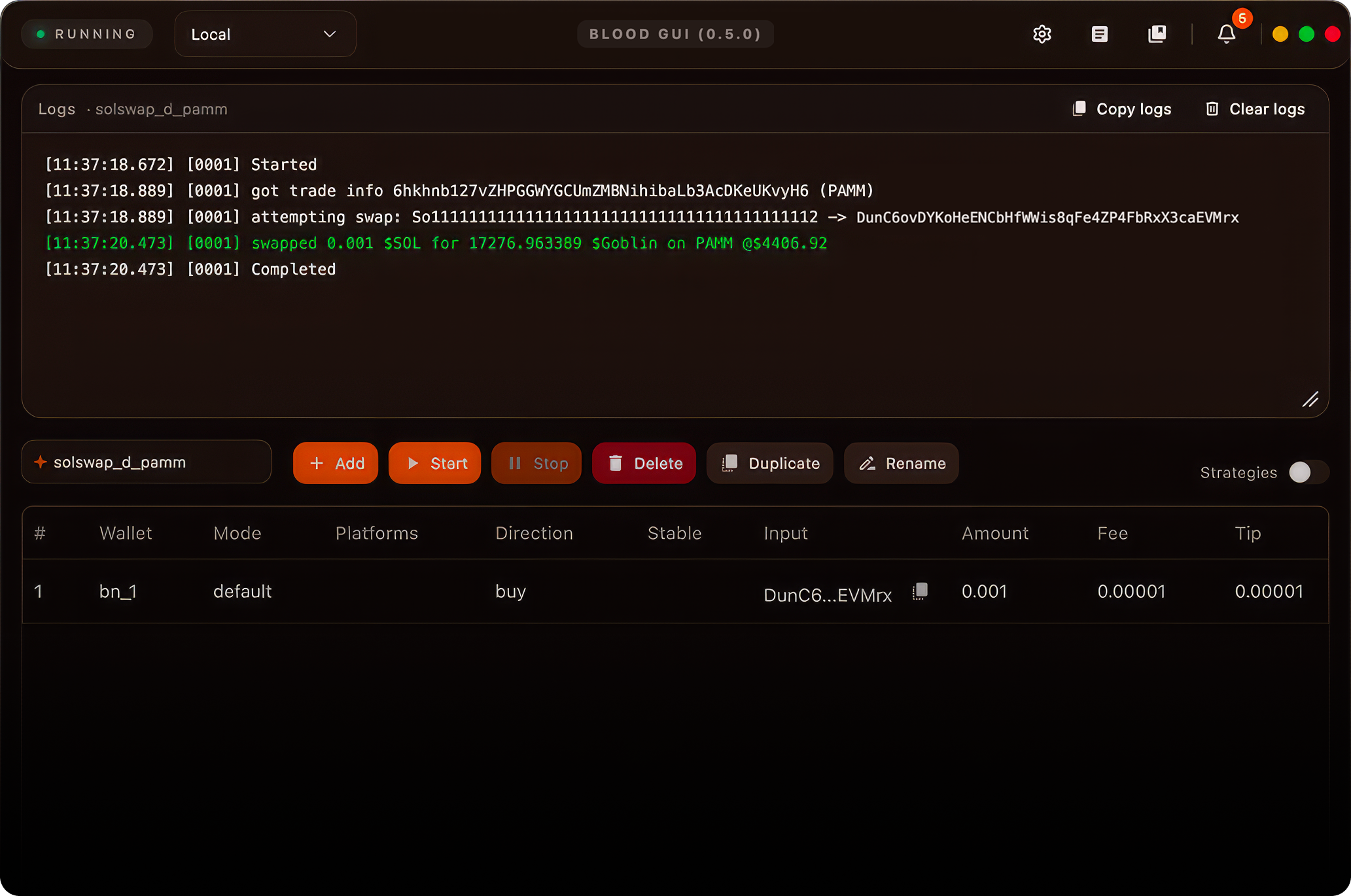Expand the Local environment dropdown
Viewport: 1351px width, 896px height.
point(265,34)
